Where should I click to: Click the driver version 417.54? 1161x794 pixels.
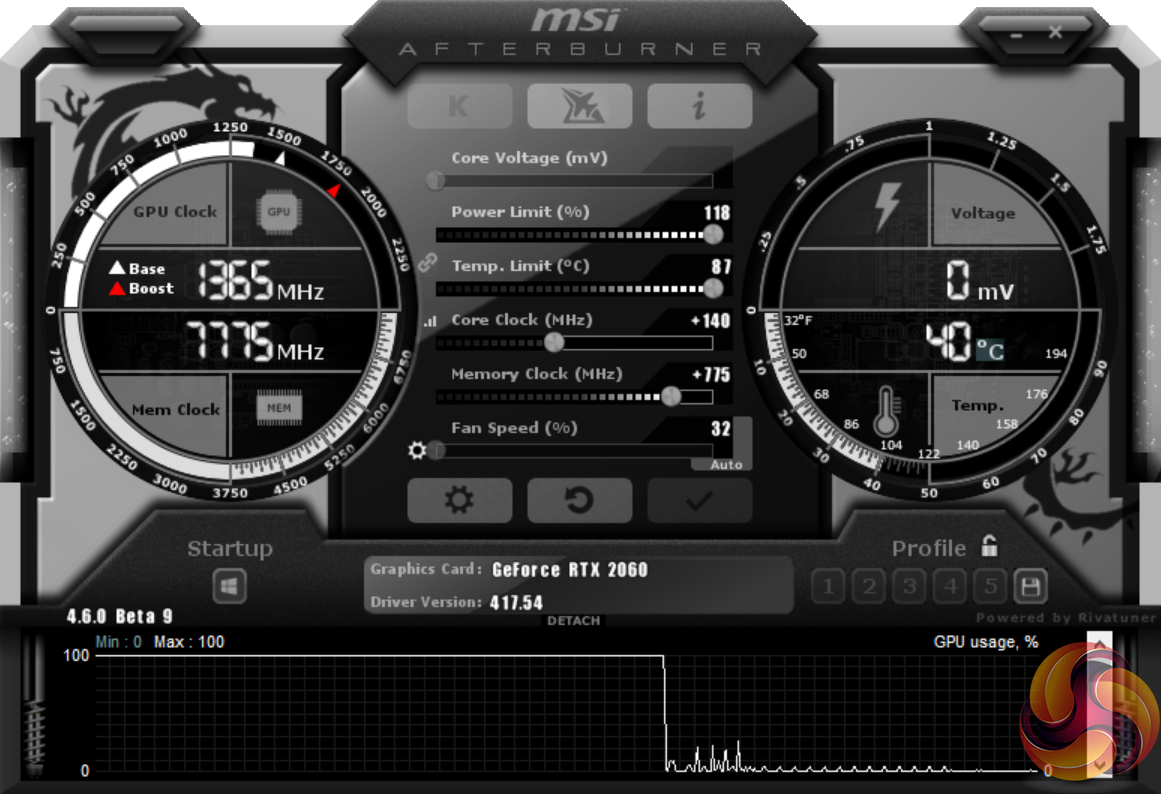tap(516, 603)
